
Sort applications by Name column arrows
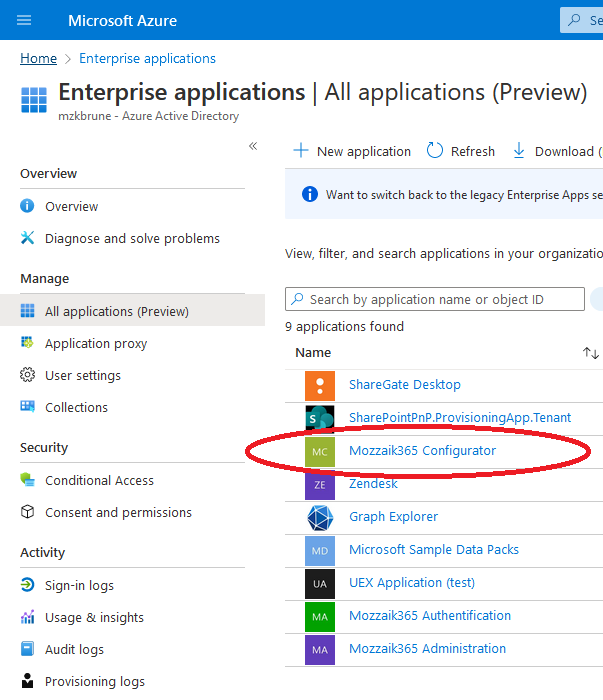click(591, 353)
